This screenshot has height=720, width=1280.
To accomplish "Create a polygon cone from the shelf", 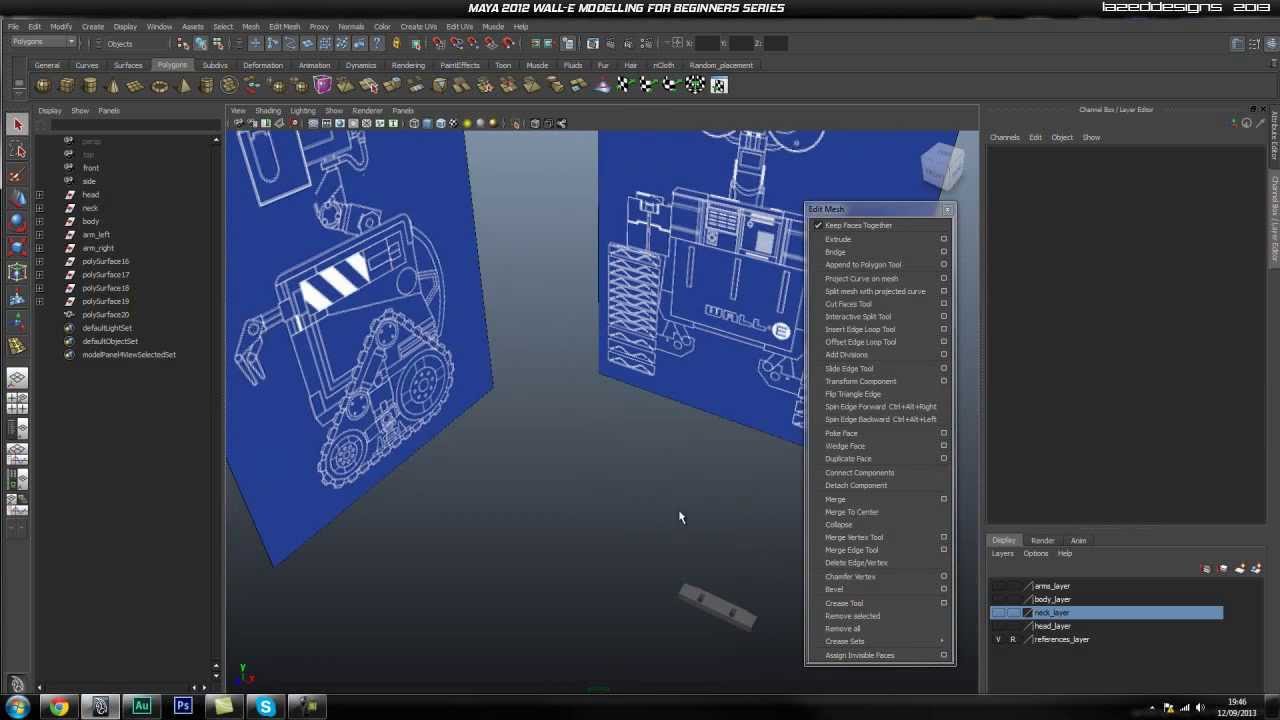I will pyautogui.click(x=113, y=86).
